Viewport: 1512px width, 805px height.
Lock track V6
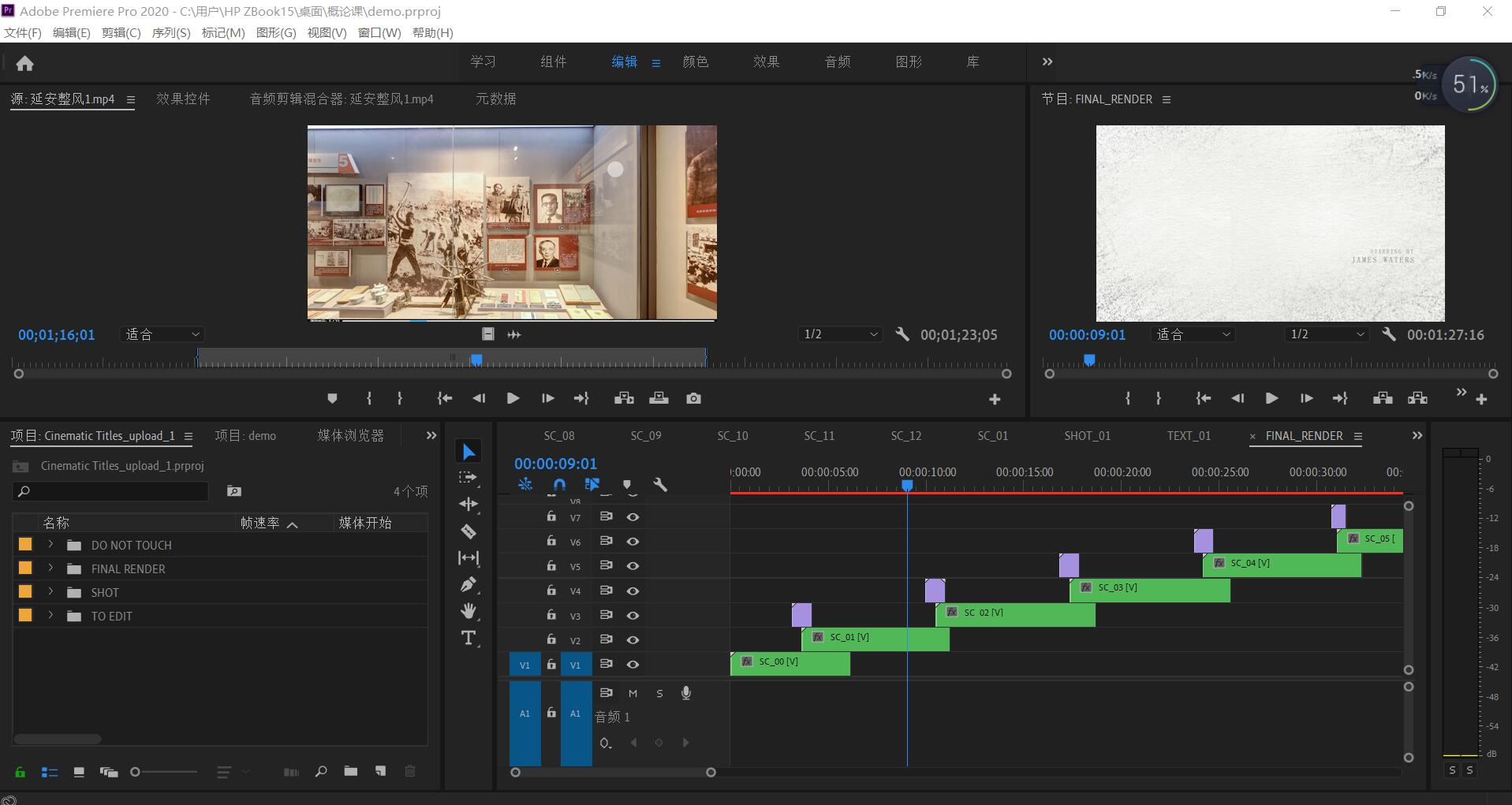pos(551,541)
